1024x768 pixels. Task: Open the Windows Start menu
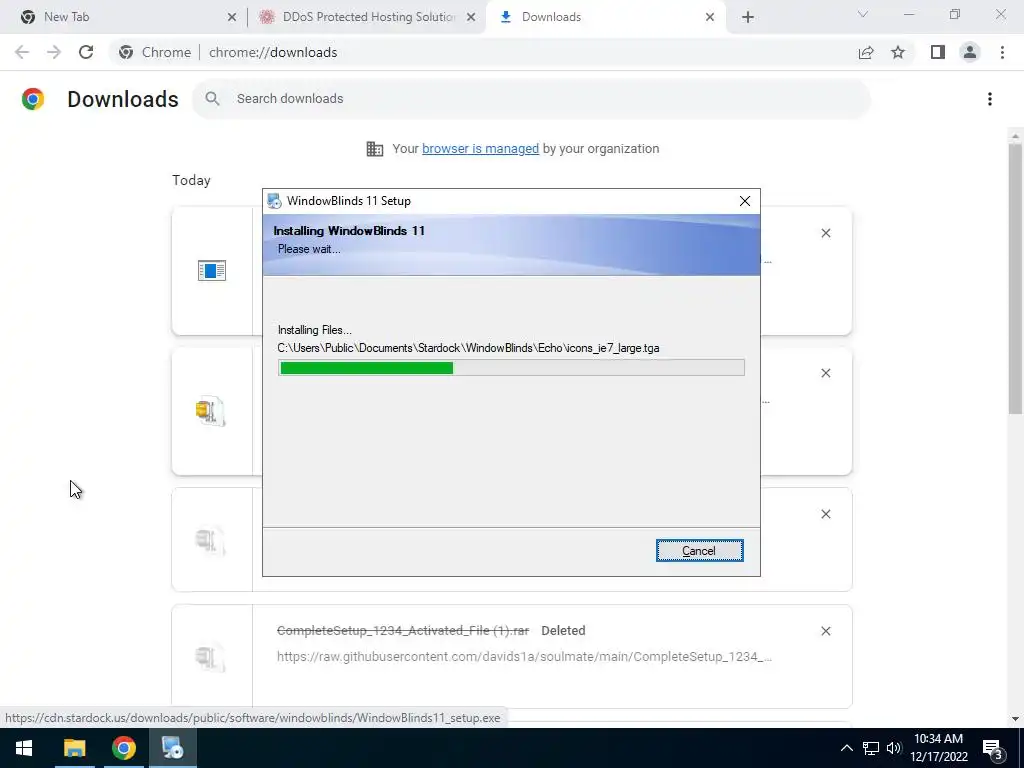24,748
